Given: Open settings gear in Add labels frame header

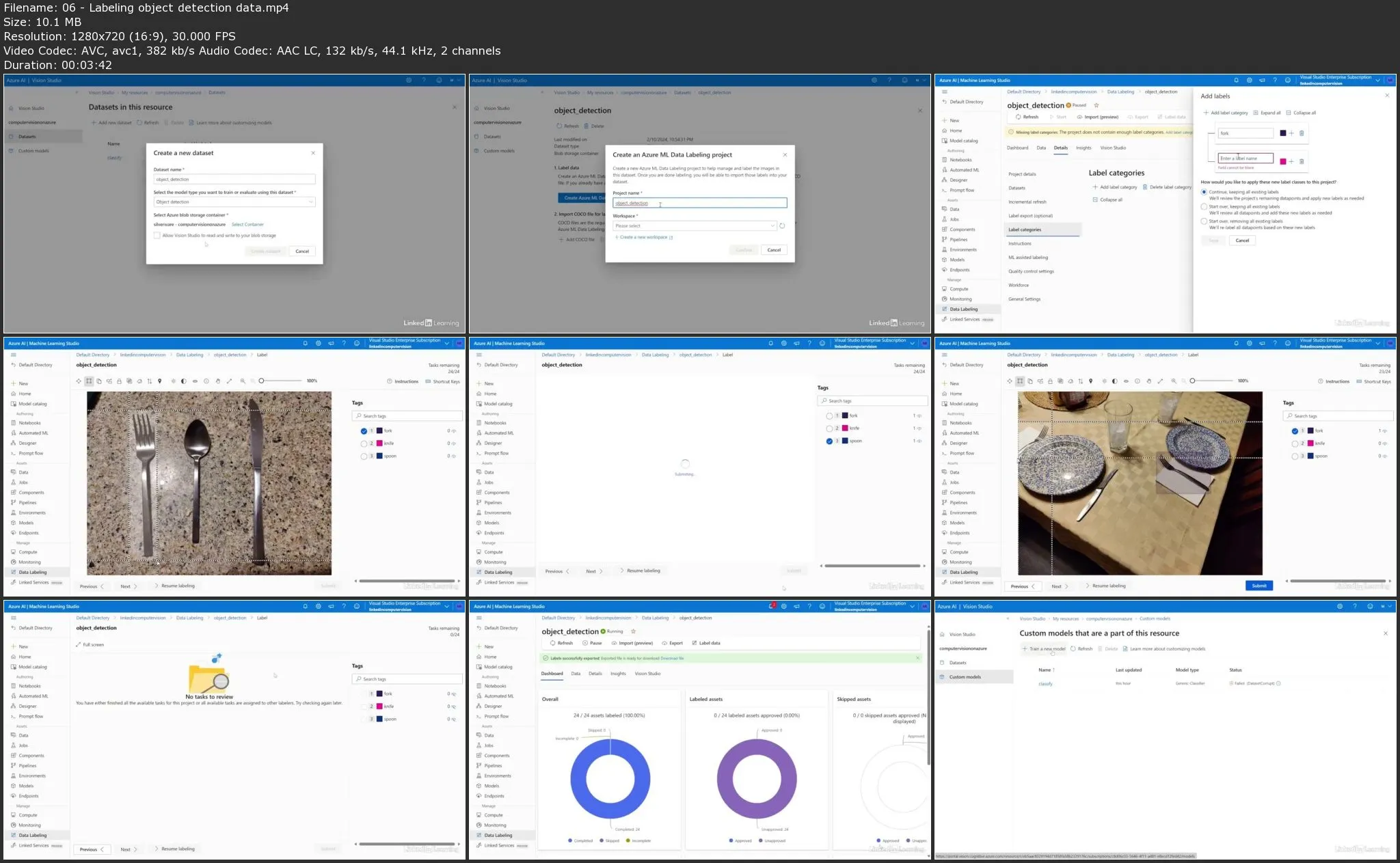Looking at the screenshot, I should point(1249,80).
